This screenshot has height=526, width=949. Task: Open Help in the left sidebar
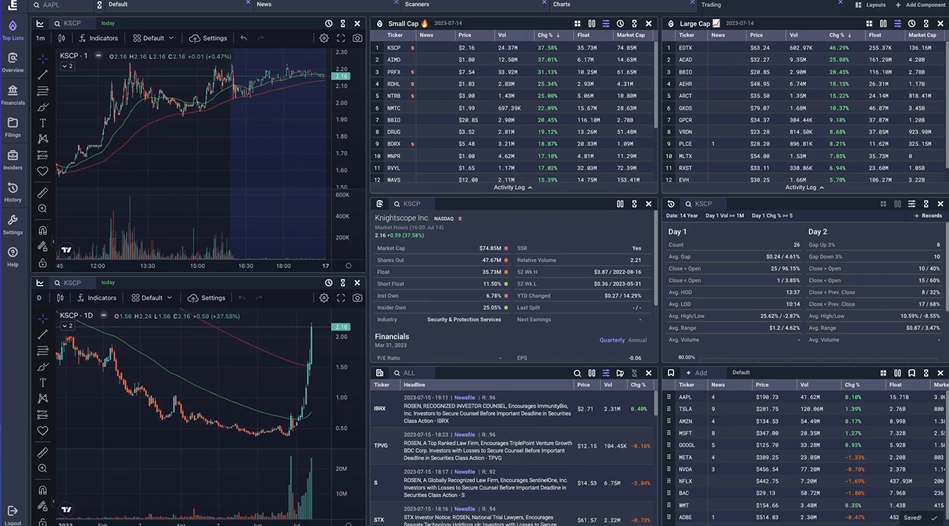click(13, 257)
